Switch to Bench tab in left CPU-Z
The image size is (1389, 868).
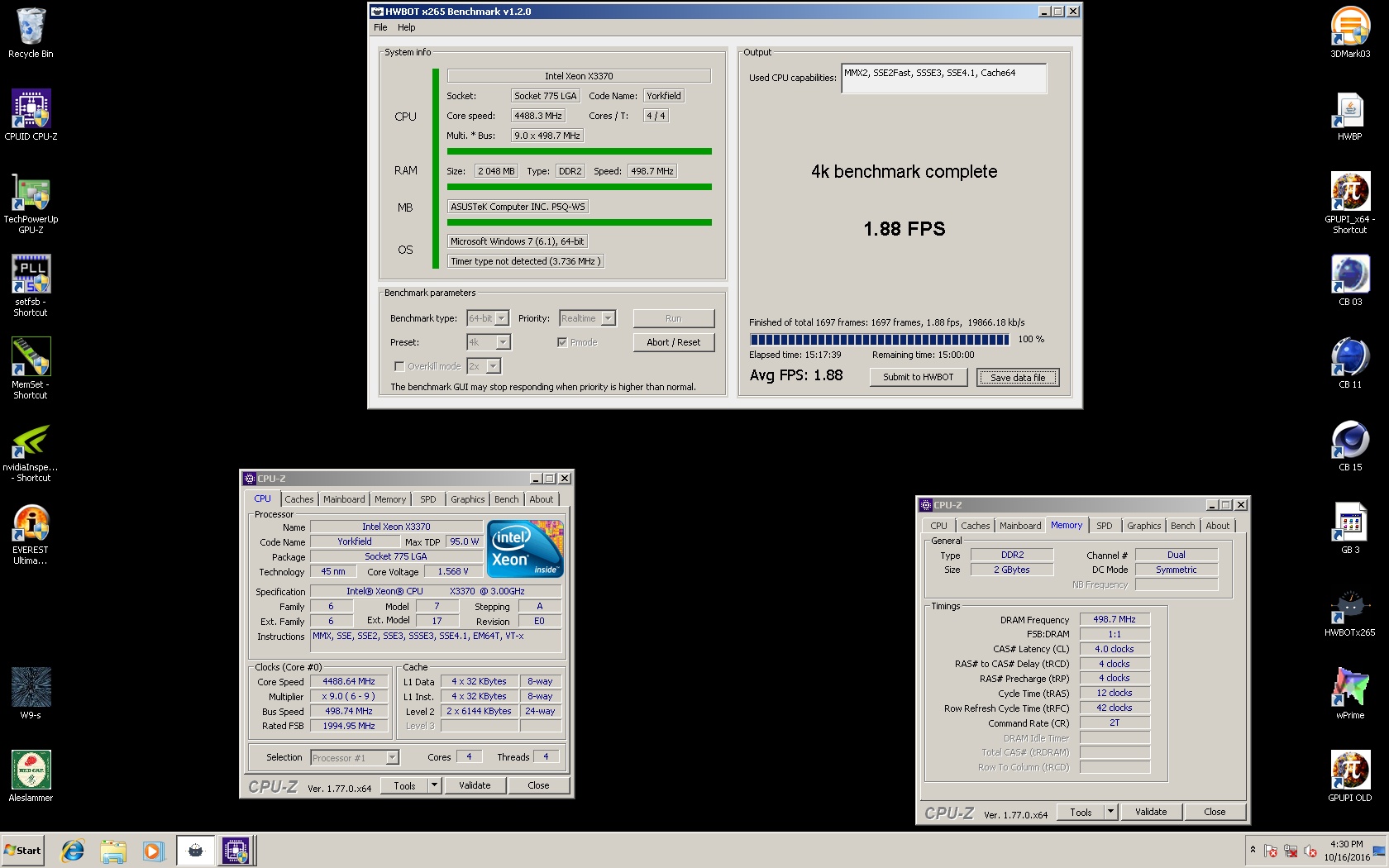click(x=507, y=499)
